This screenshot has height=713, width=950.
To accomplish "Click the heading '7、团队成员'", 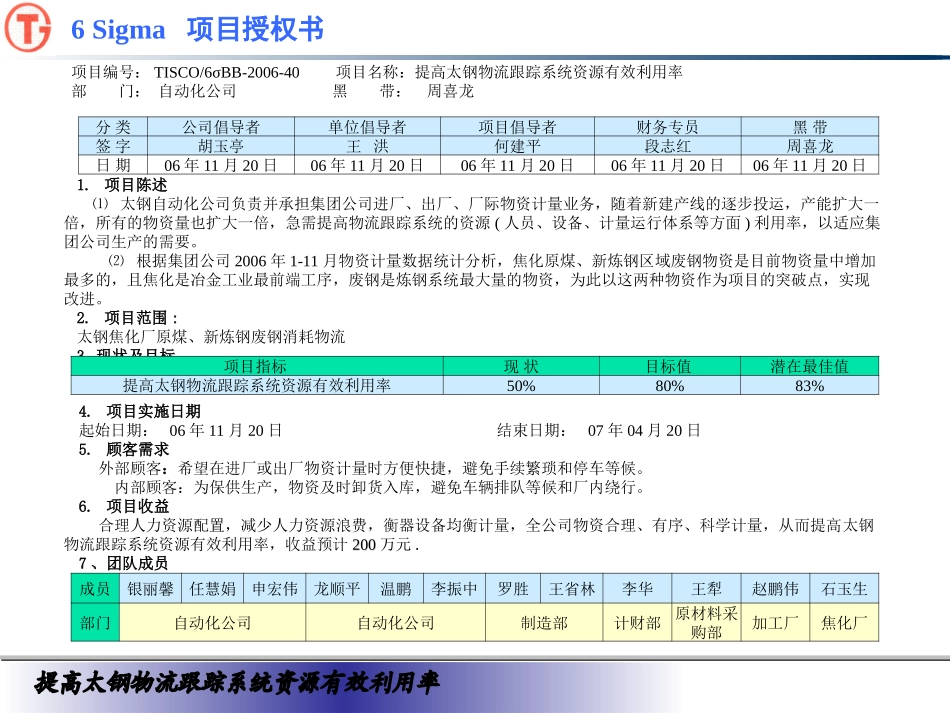I will 124,563.
